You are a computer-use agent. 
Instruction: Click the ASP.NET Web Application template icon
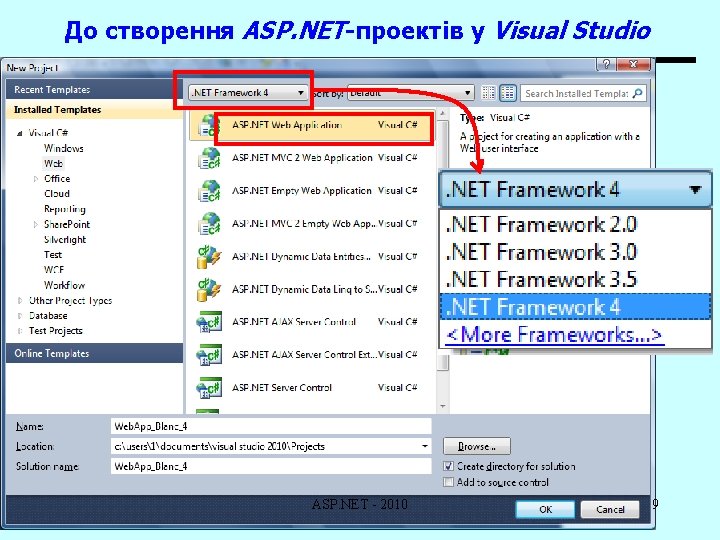click(x=208, y=125)
